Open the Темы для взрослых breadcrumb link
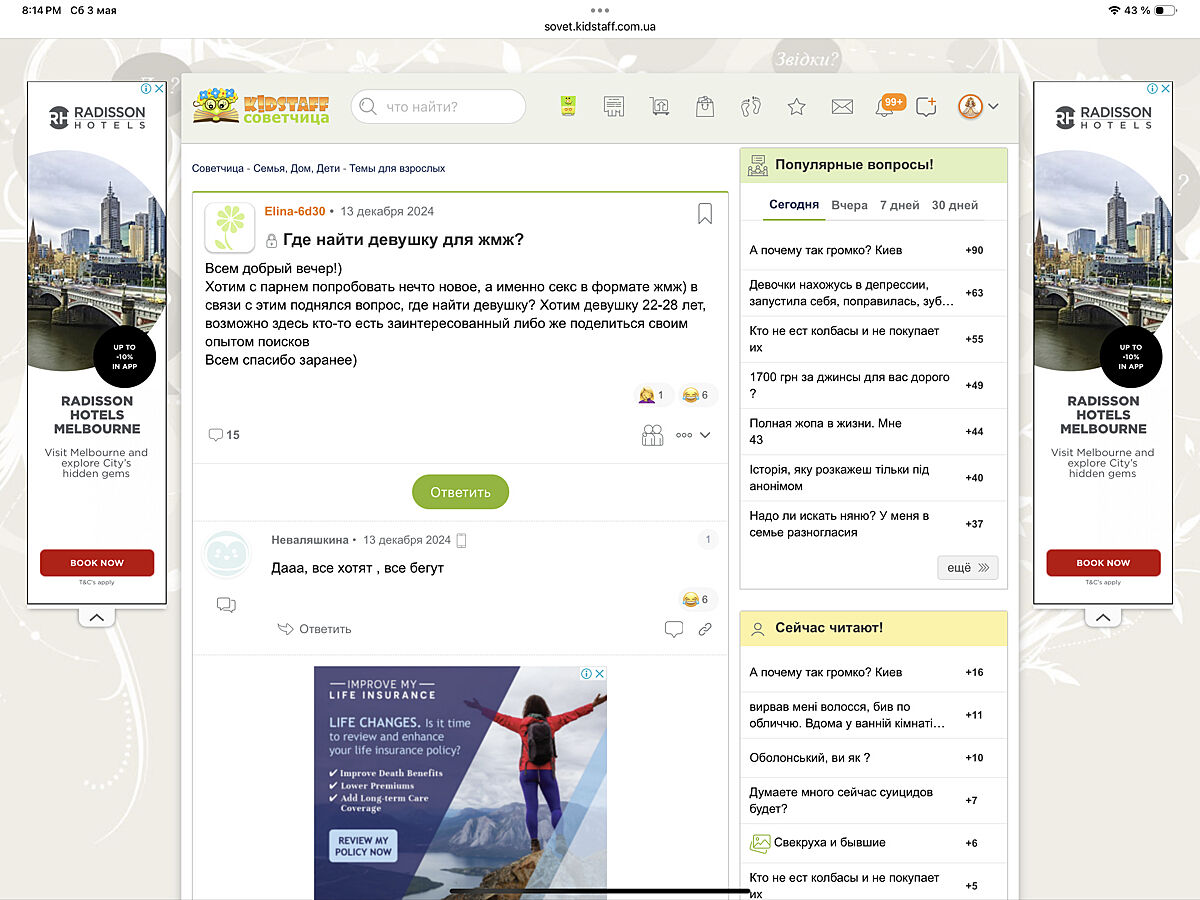Screen dimensions: 1200x900 point(397,169)
